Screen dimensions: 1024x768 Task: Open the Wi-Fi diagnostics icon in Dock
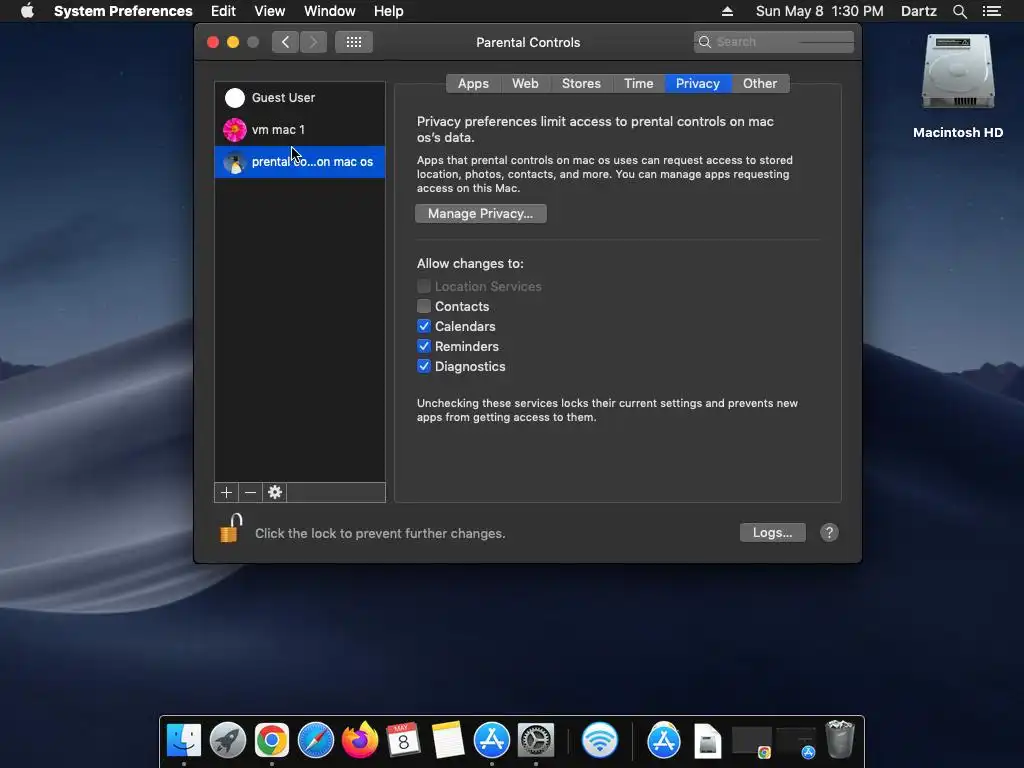coord(600,741)
